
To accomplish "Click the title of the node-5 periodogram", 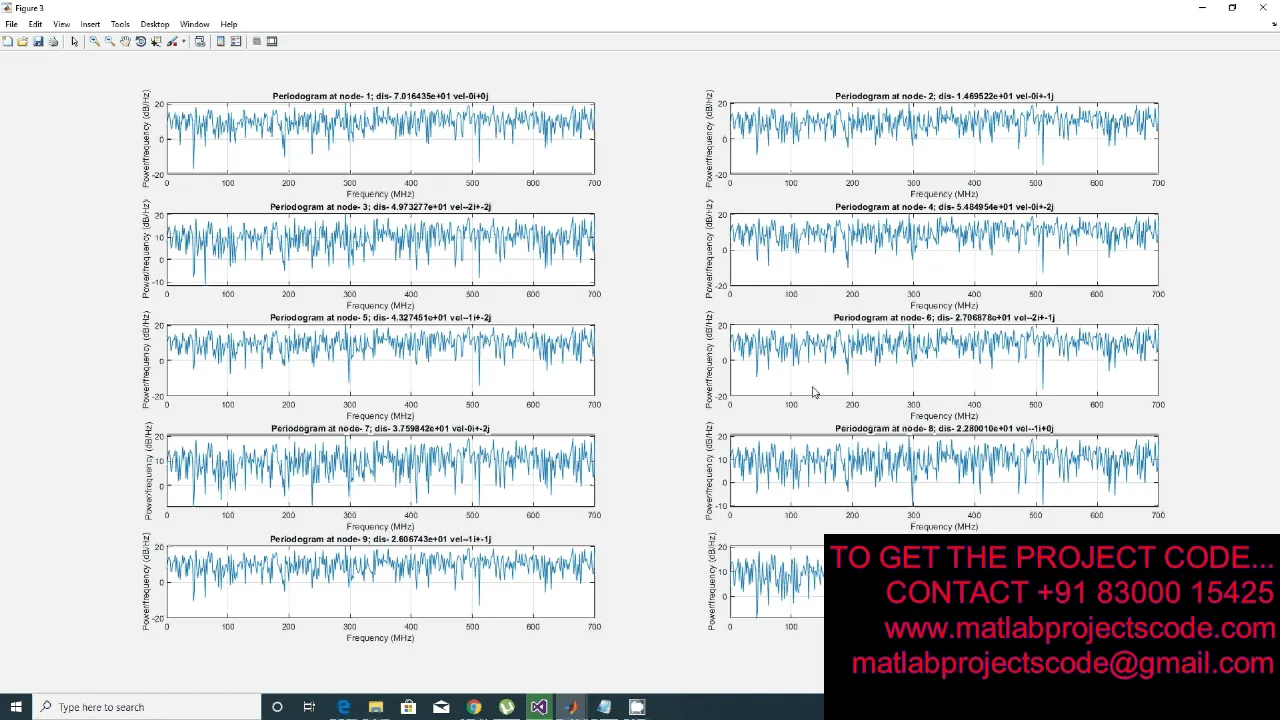I will point(380,318).
